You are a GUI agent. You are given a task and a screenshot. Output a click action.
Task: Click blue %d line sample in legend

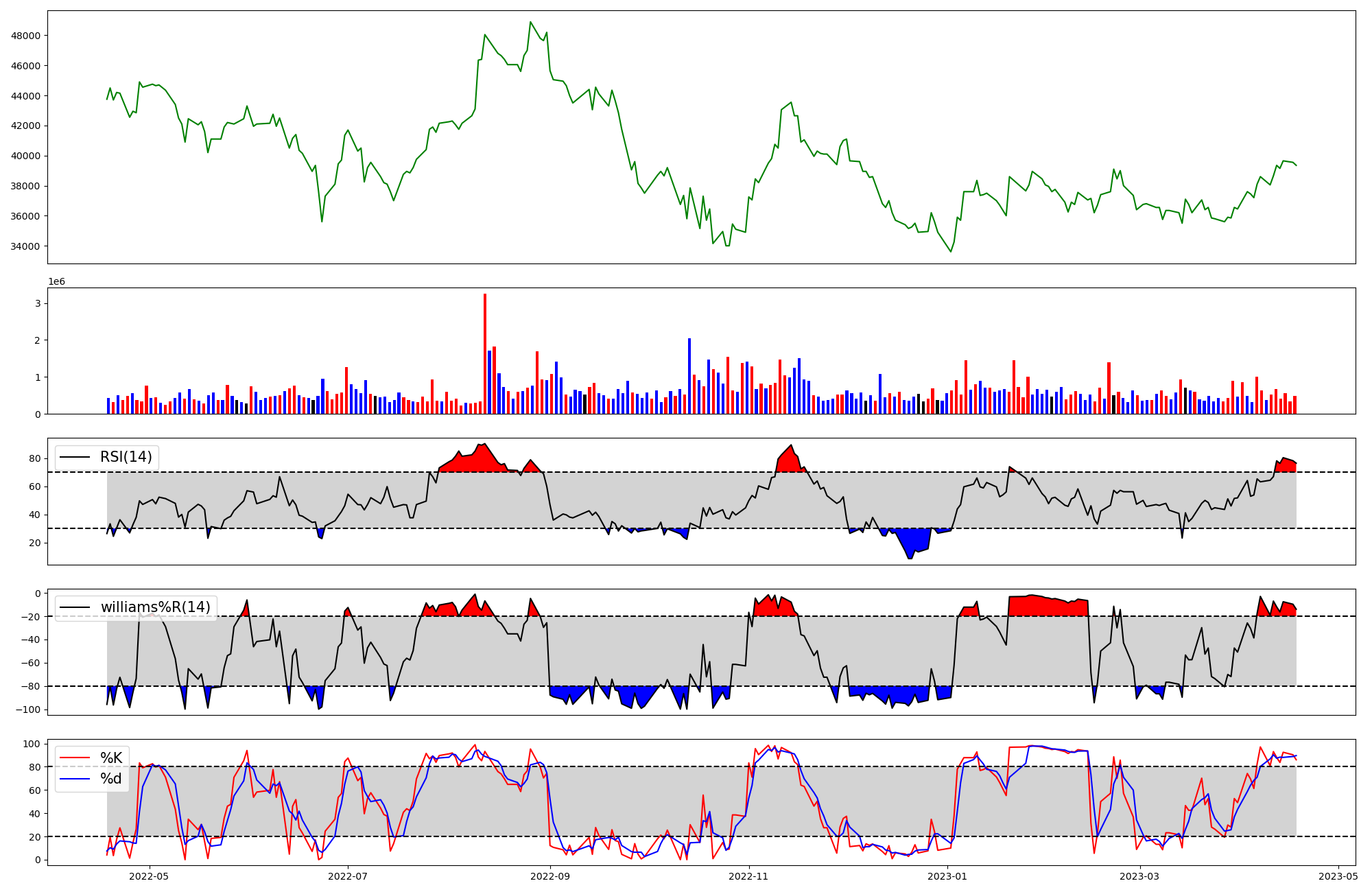click(75, 779)
